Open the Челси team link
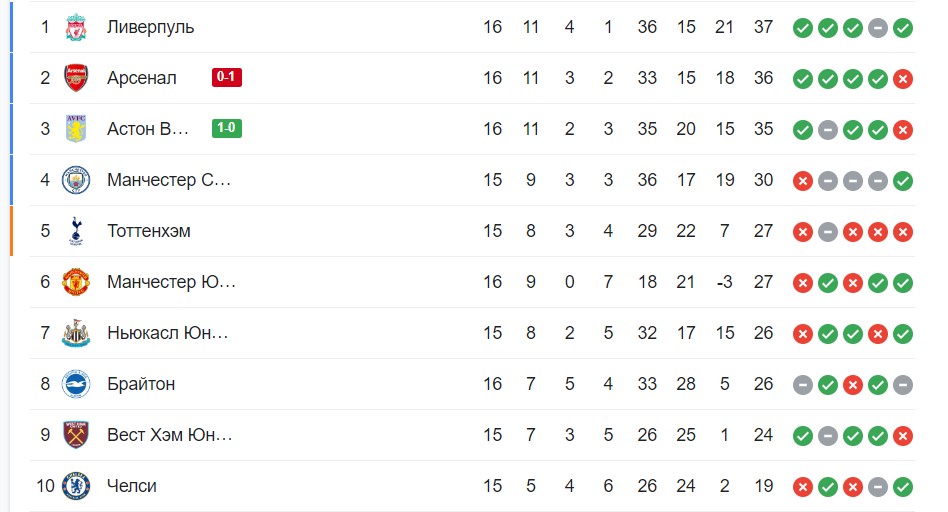948x512 pixels. (x=132, y=486)
